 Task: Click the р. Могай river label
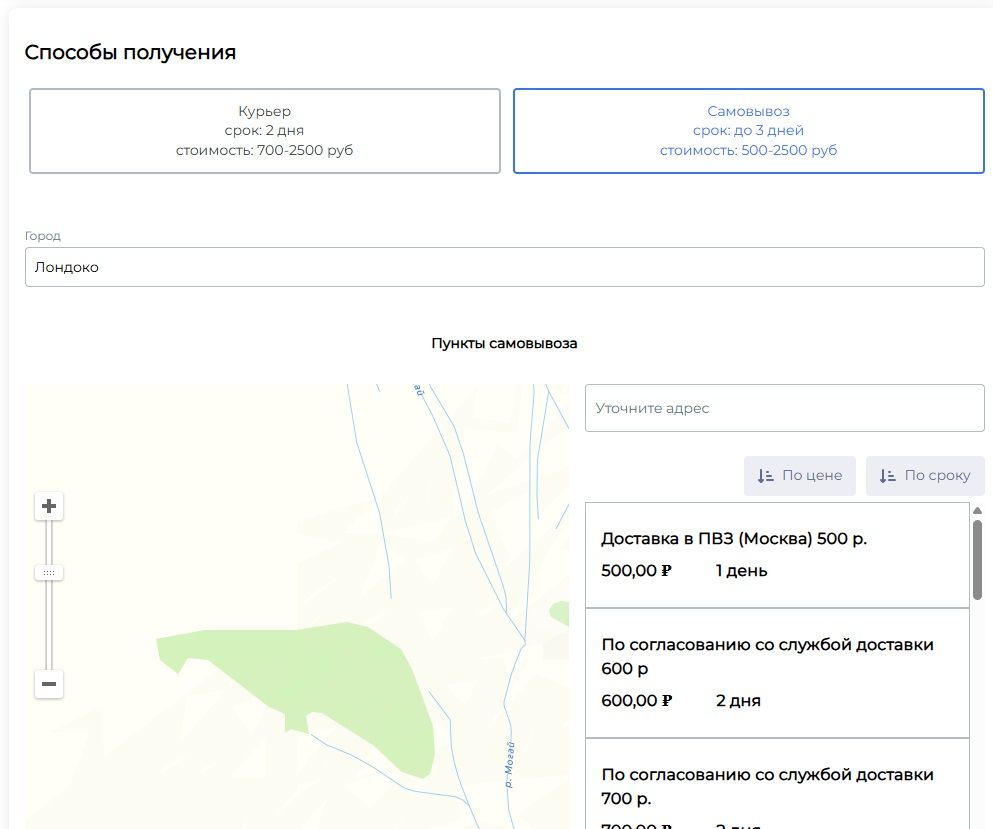point(509,765)
